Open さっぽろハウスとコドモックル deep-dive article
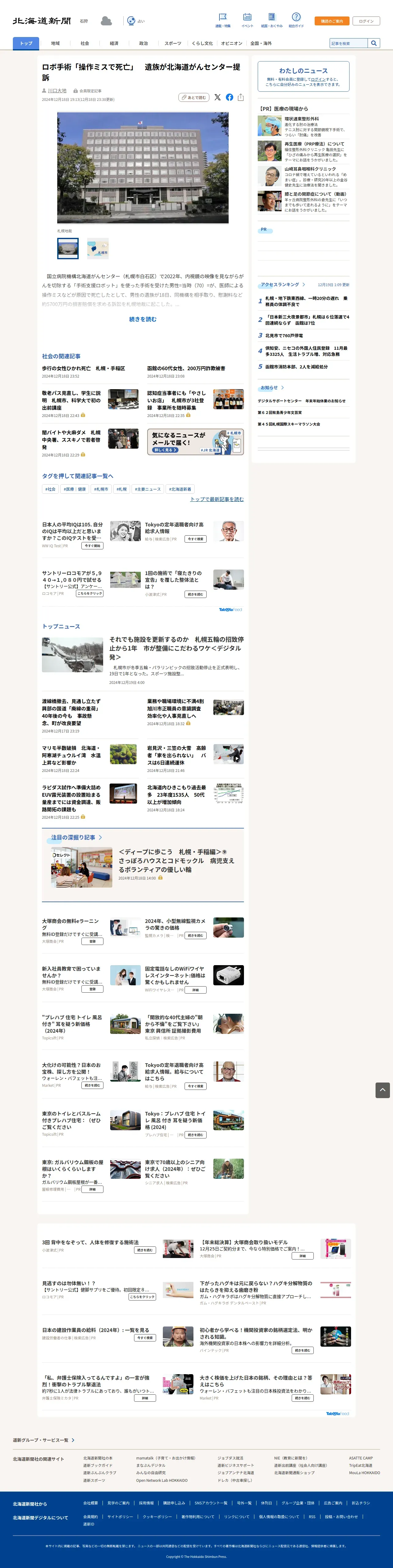Screen dimensions: 393x1568 [176, 861]
